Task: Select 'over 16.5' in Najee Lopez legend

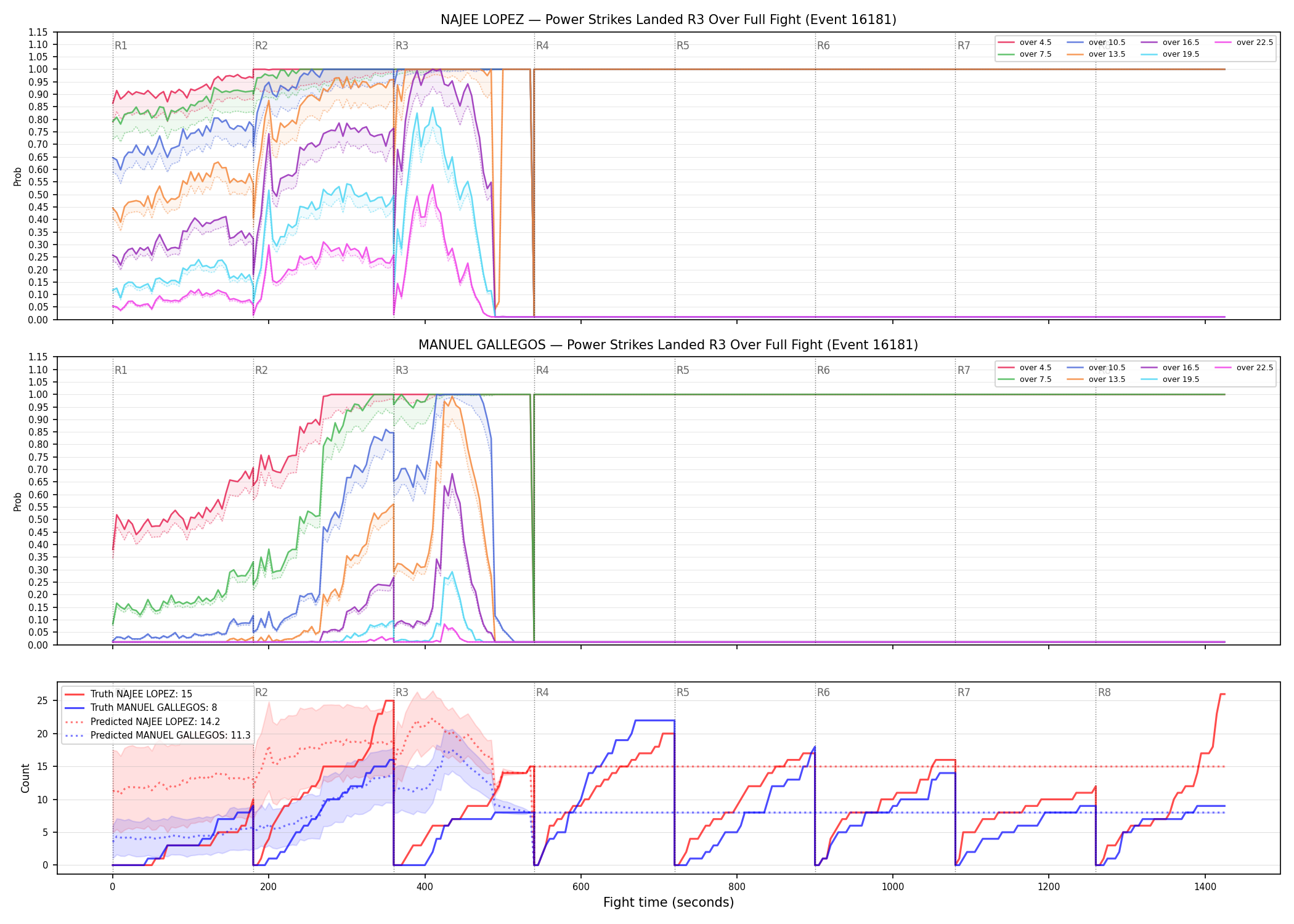Action: coord(1170,43)
